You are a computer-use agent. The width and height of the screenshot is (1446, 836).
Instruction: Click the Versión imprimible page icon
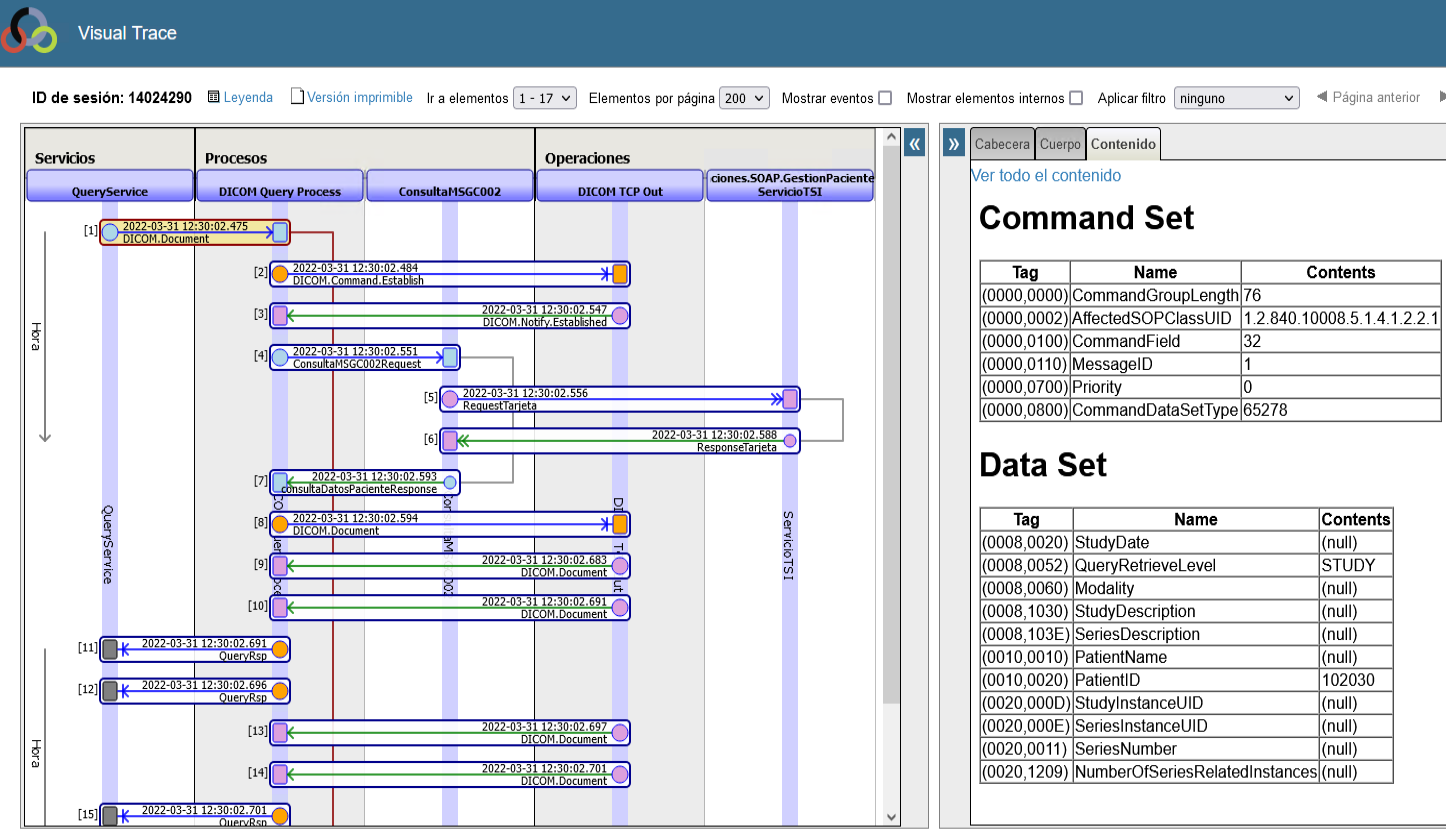click(297, 97)
